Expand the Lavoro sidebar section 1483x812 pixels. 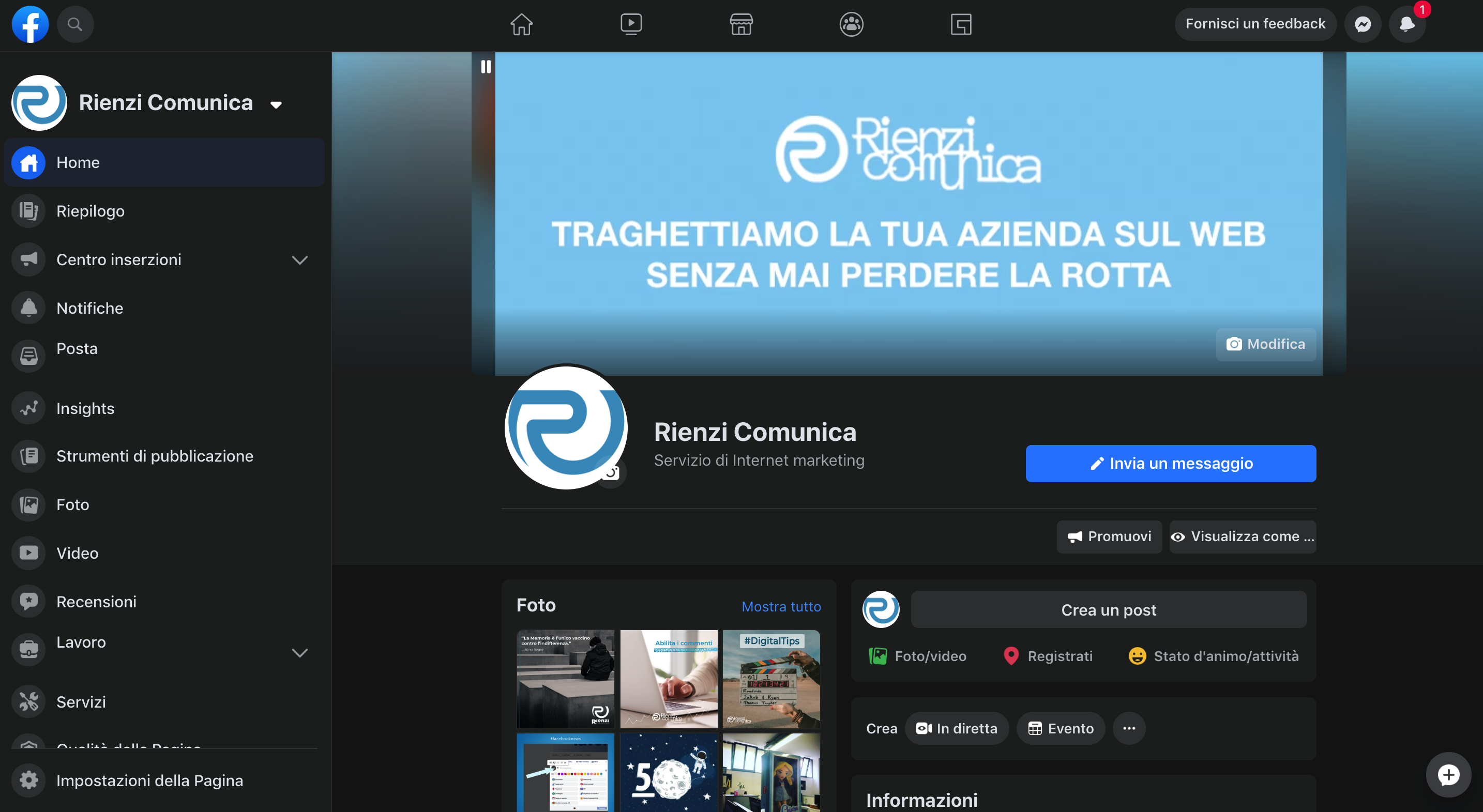click(x=299, y=653)
